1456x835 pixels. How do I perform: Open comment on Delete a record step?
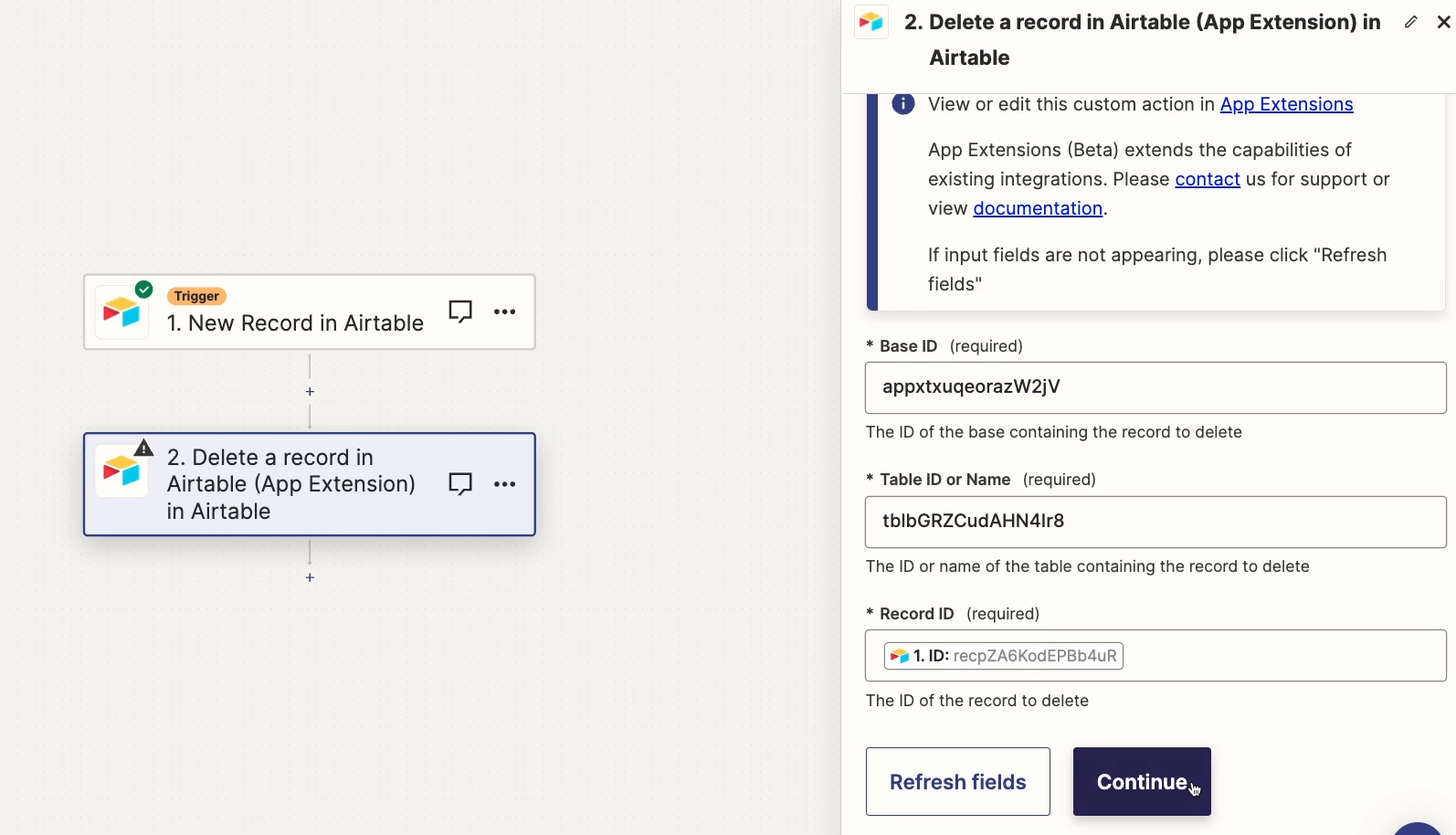(460, 484)
